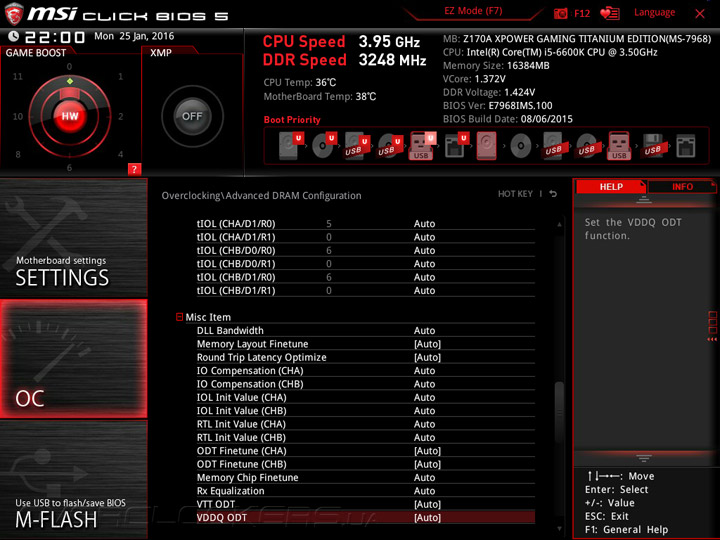Click the settings list scrollbar thumb

(559, 411)
